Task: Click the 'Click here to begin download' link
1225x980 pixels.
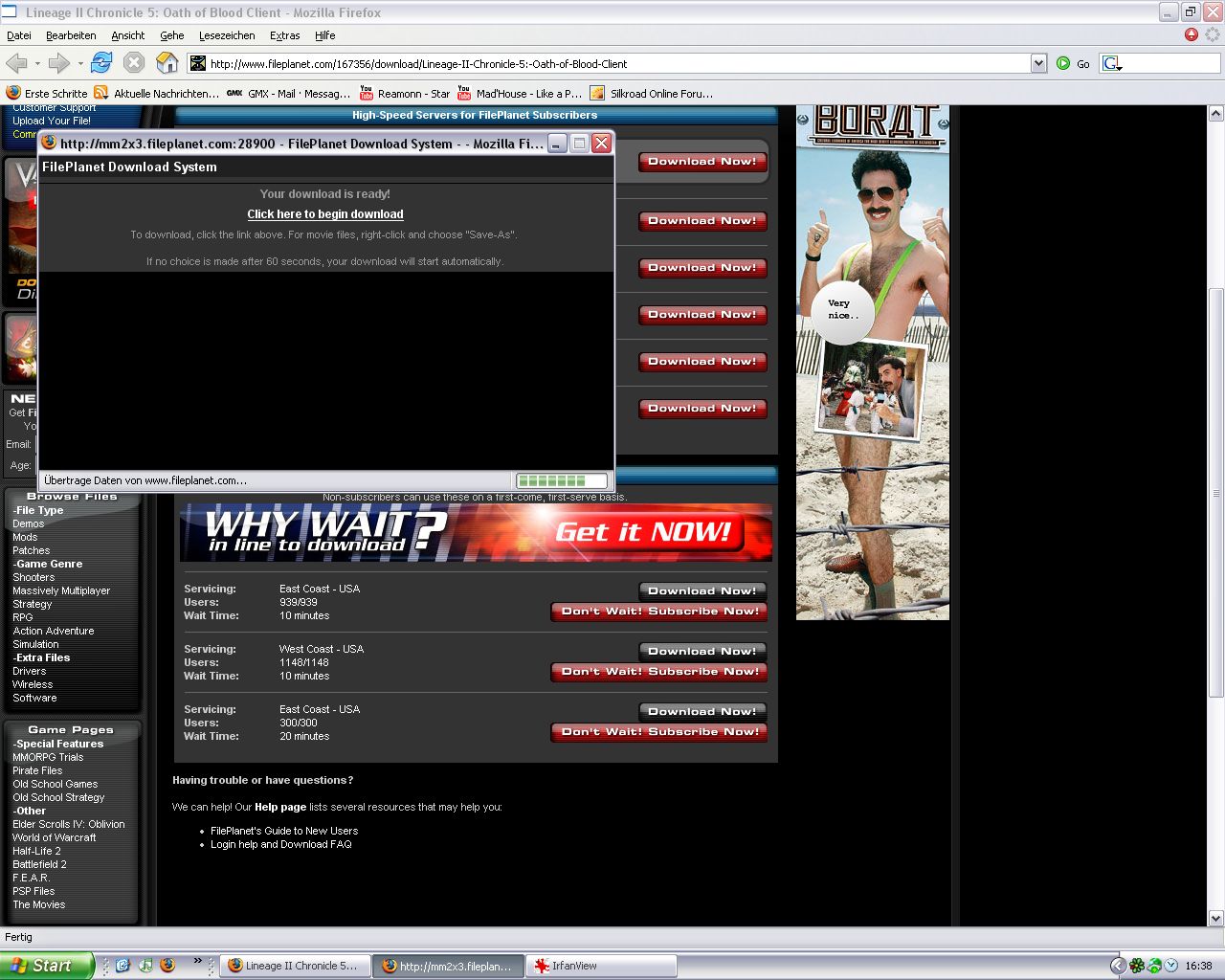Action: (325, 214)
